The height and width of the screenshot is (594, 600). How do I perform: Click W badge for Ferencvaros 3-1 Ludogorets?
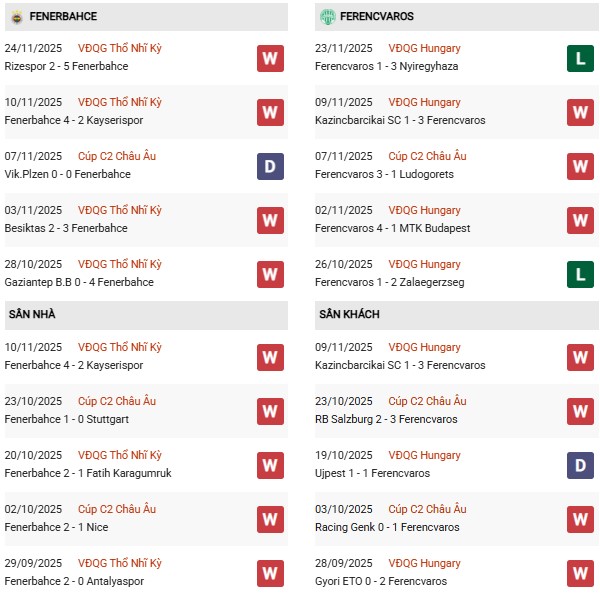[580, 166]
